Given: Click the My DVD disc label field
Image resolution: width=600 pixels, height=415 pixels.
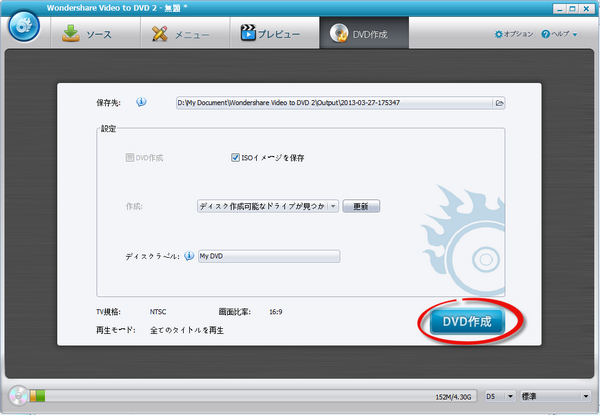Looking at the screenshot, I should click(269, 256).
